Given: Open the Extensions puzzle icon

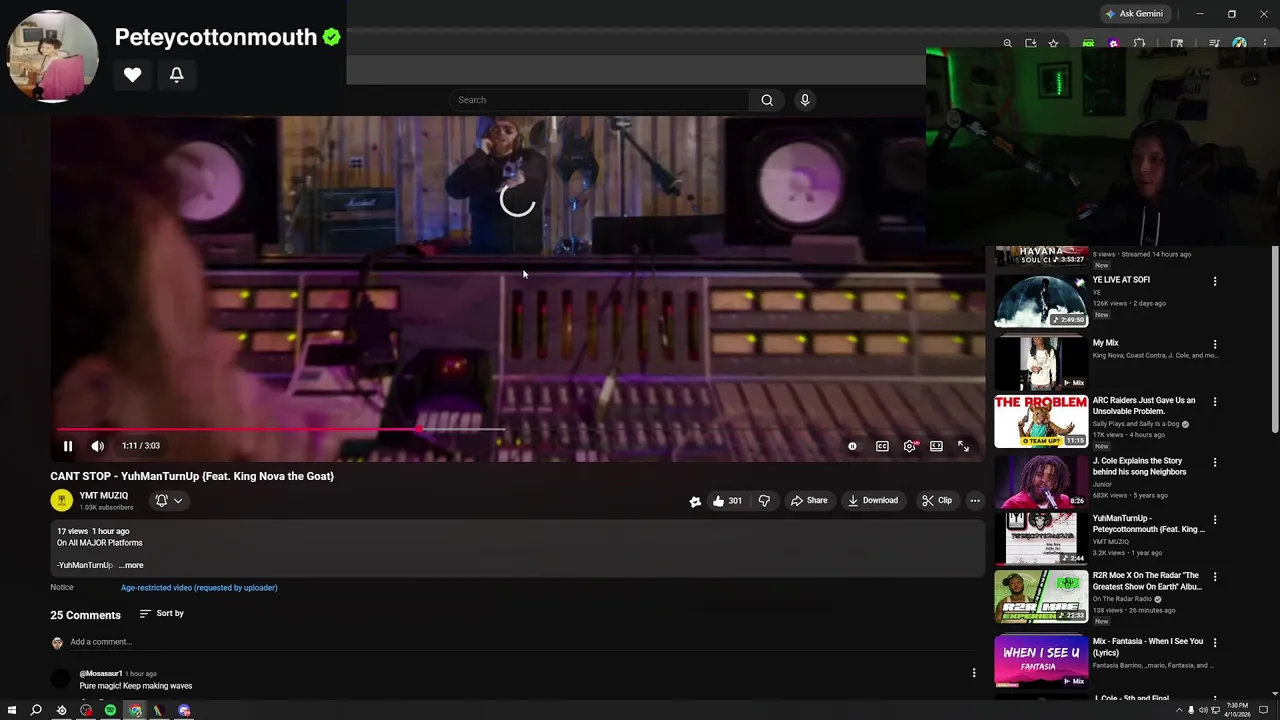Looking at the screenshot, I should click(1139, 43).
